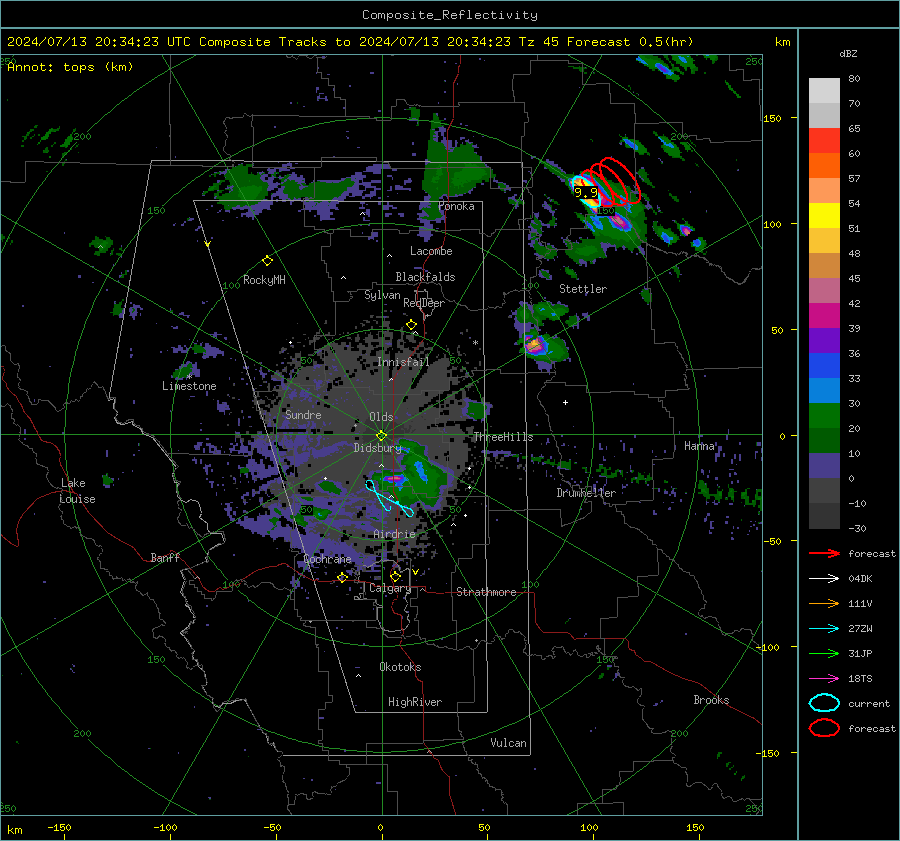
Task: Pick the red swatch between 65 and 60 dBZ
Action: pyautogui.click(x=824, y=141)
